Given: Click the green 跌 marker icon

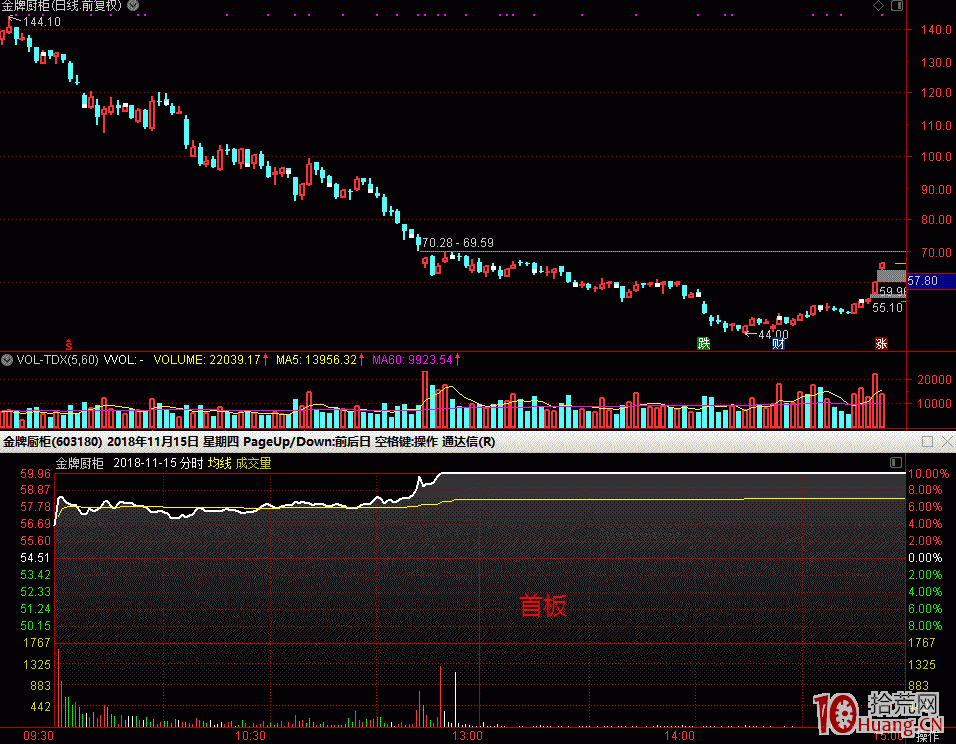Looking at the screenshot, I should pyautogui.click(x=704, y=344).
